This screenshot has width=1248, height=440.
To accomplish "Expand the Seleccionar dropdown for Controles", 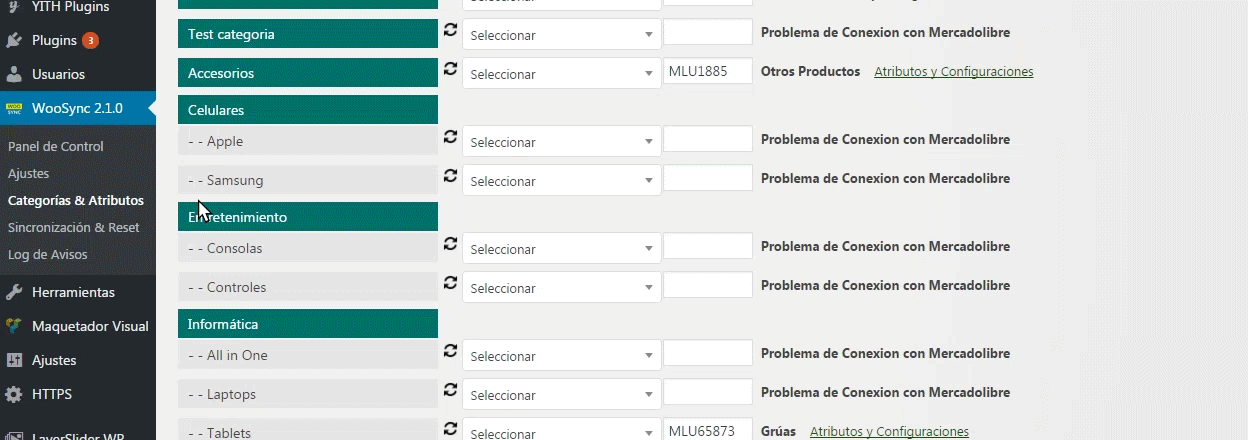I will click(561, 288).
